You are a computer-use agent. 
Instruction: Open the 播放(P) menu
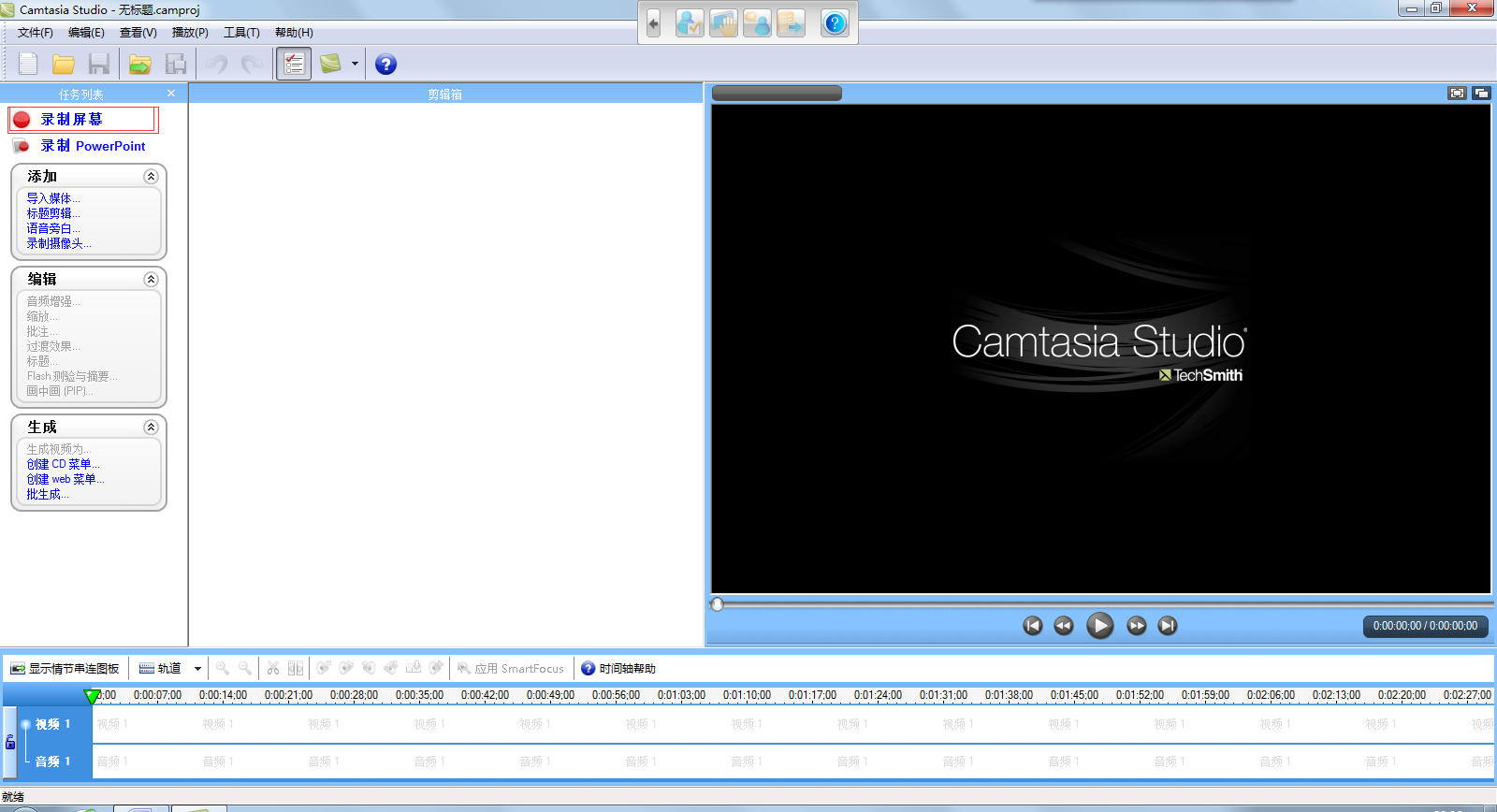pyautogui.click(x=190, y=33)
